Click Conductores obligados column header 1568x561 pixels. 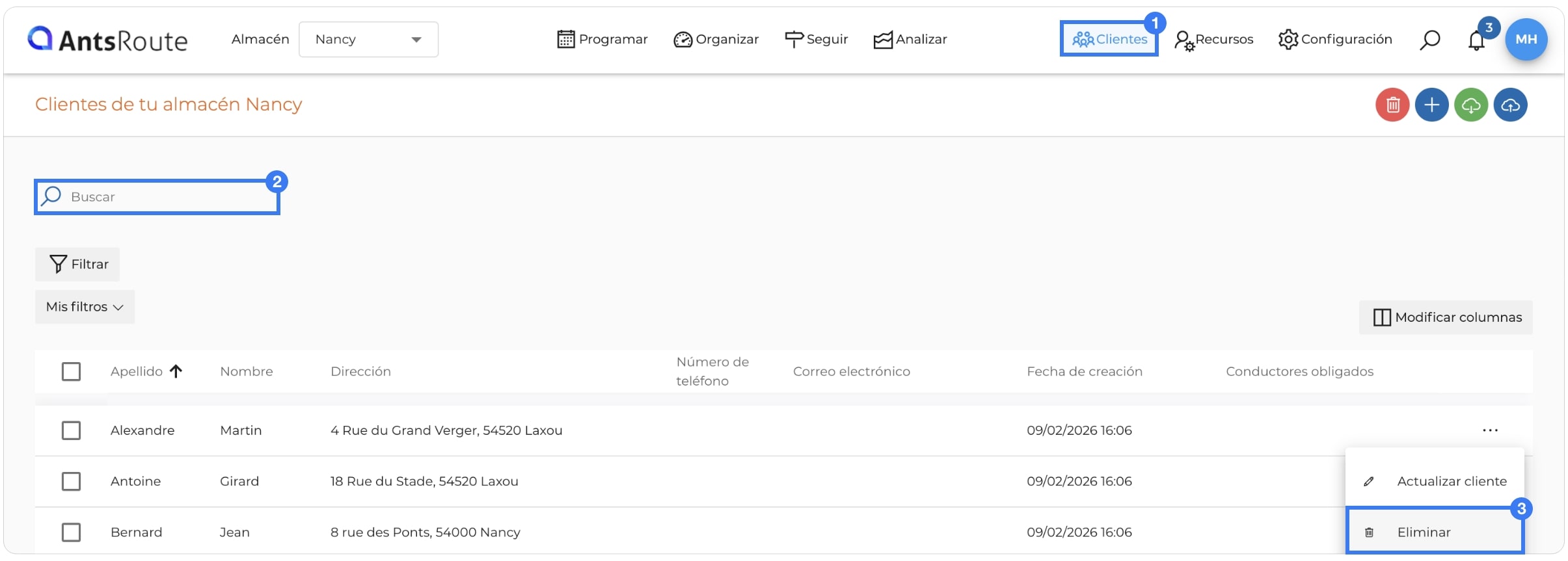click(x=1299, y=371)
